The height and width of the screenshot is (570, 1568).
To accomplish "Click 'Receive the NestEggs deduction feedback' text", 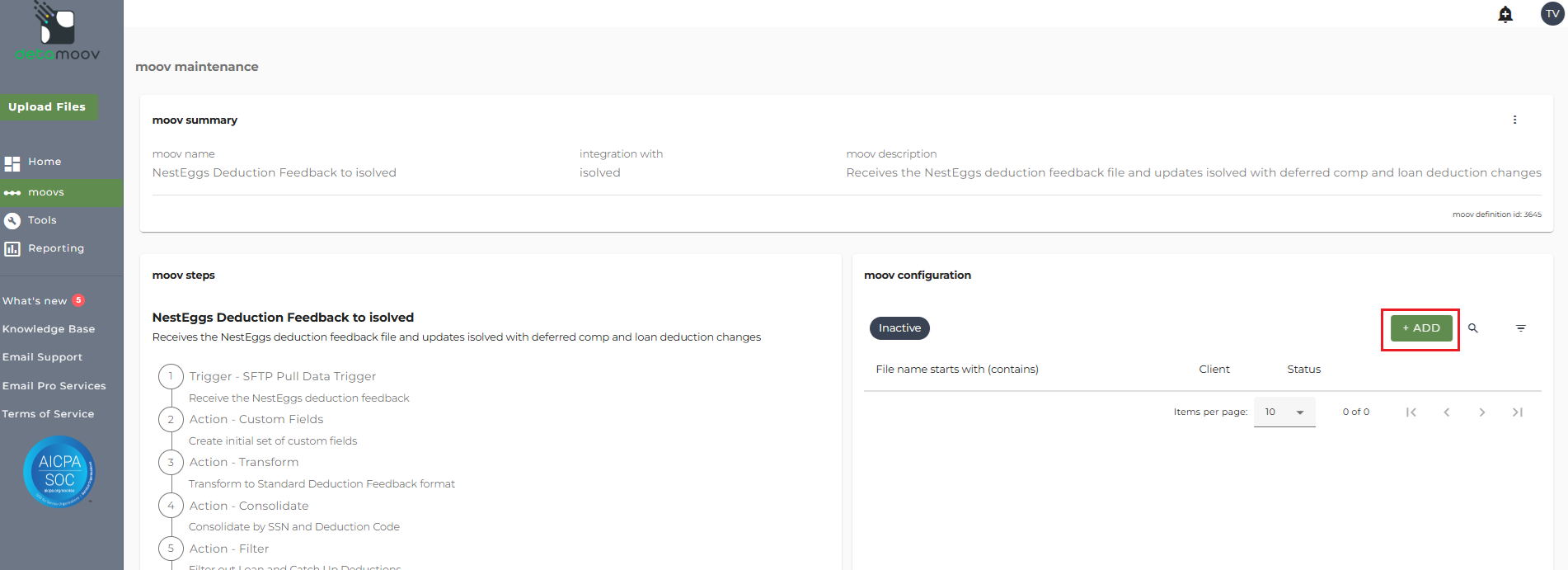I will pyautogui.click(x=299, y=398).
